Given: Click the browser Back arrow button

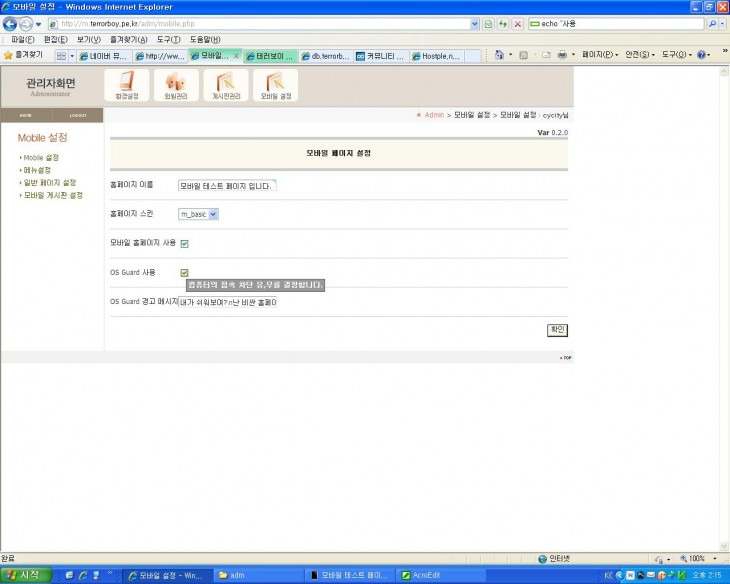Looking at the screenshot, I should pos(10,24).
